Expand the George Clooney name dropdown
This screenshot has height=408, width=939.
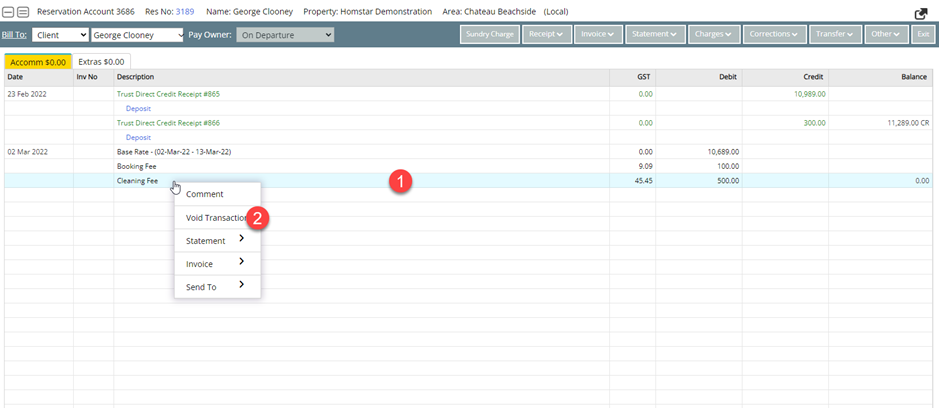(x=137, y=35)
